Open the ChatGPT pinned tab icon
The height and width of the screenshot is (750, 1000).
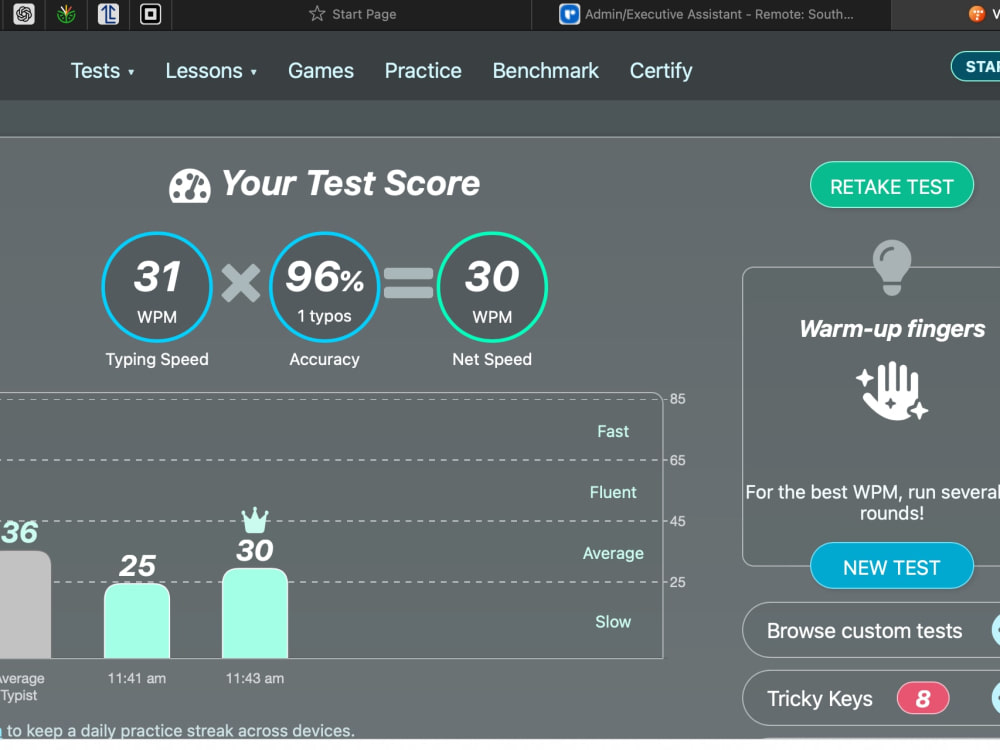coord(24,14)
